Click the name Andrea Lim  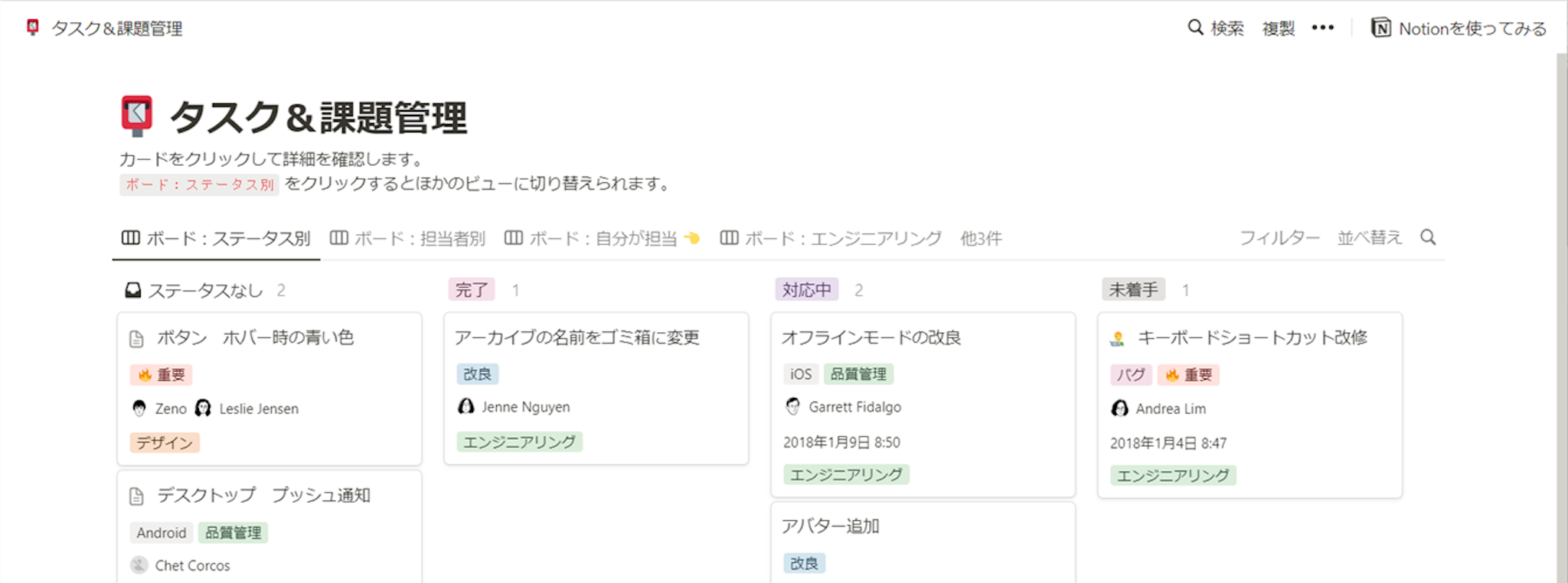pyautogui.click(x=1171, y=409)
